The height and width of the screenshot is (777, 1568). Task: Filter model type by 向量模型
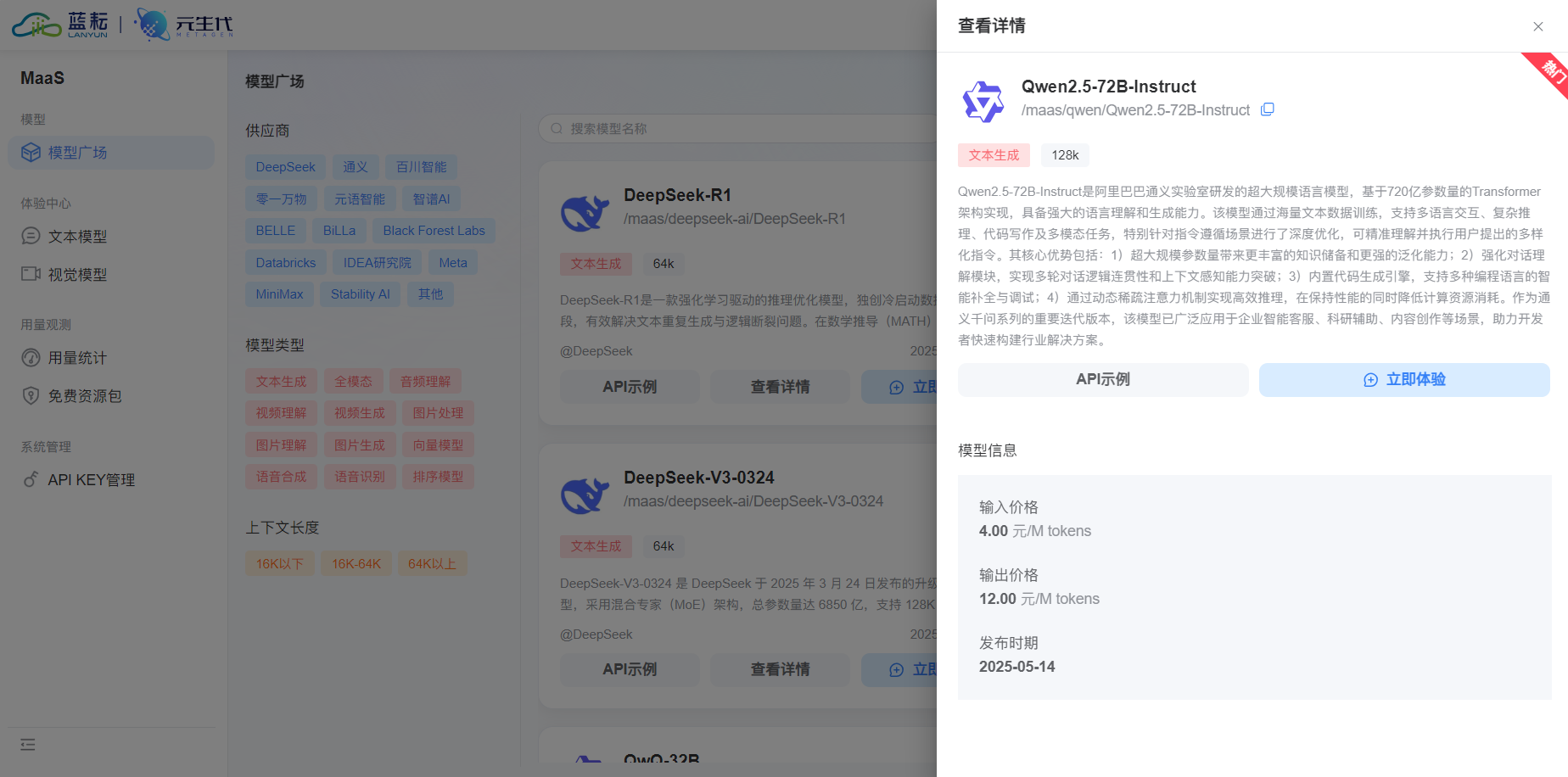pyautogui.click(x=438, y=445)
